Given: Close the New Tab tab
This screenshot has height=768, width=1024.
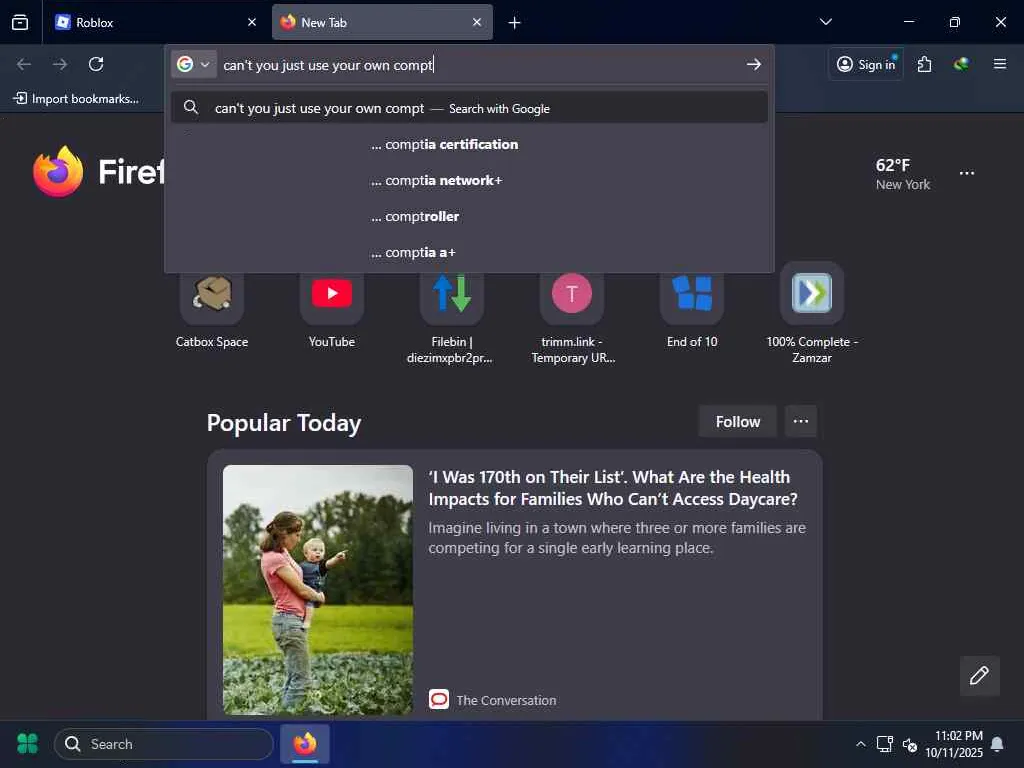Looking at the screenshot, I should 477,22.
